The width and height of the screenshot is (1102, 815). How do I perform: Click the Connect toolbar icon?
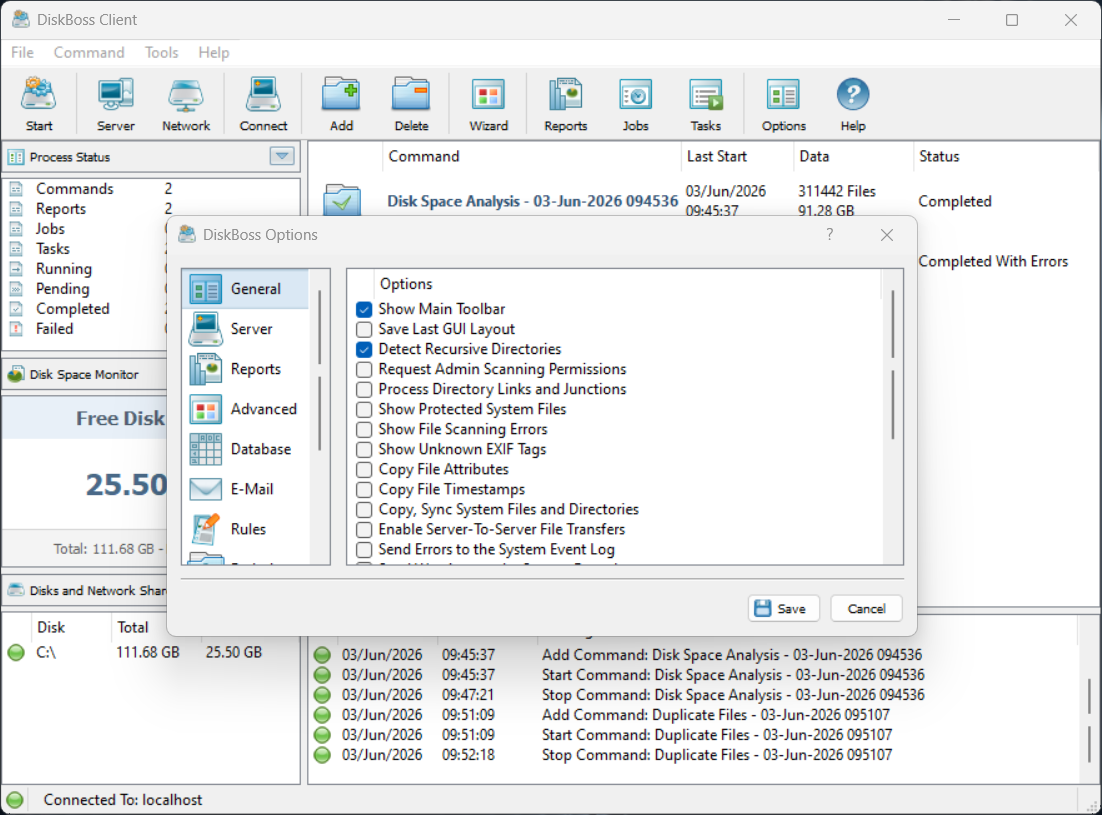tap(263, 104)
